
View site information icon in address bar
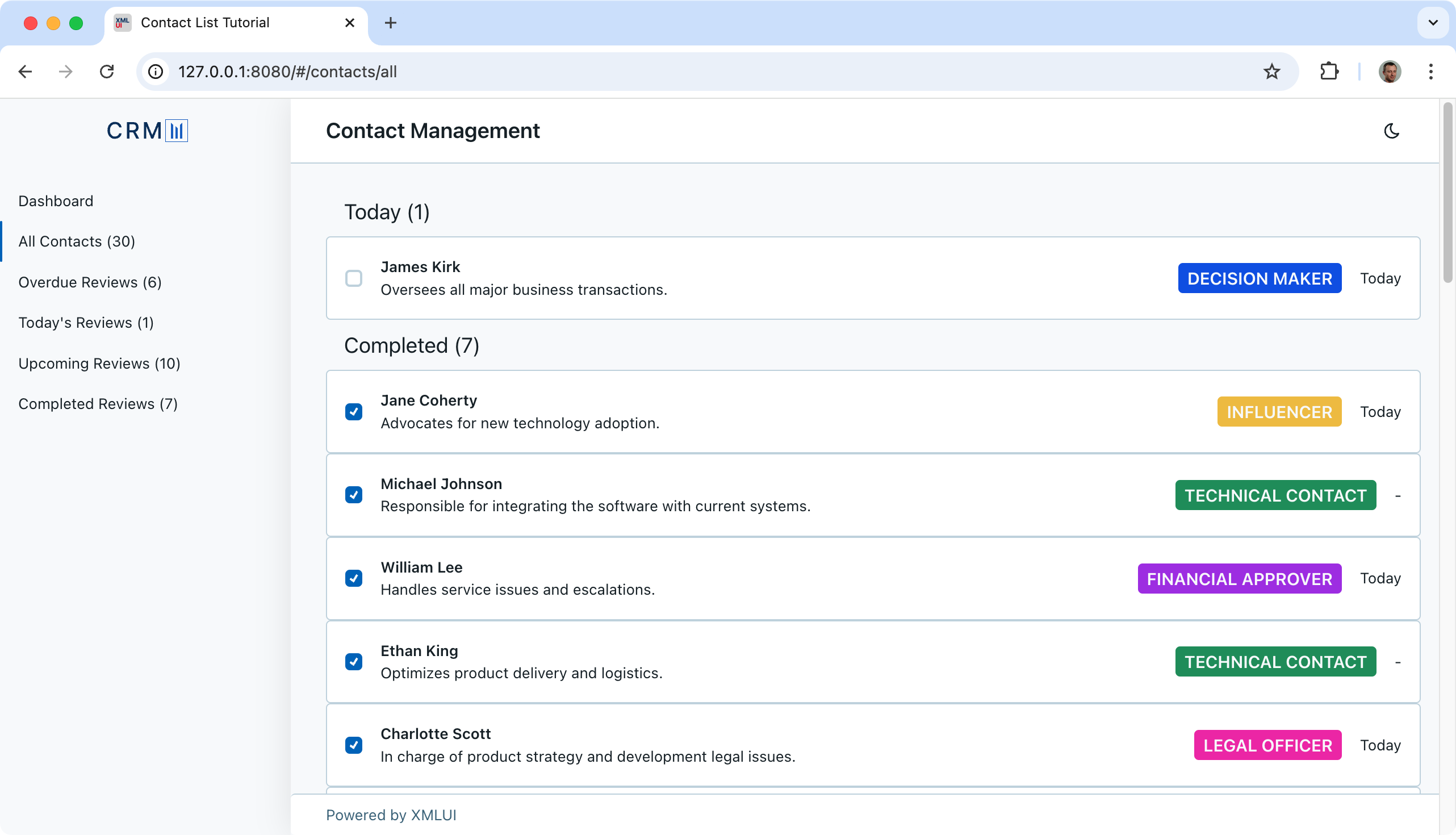pos(156,72)
